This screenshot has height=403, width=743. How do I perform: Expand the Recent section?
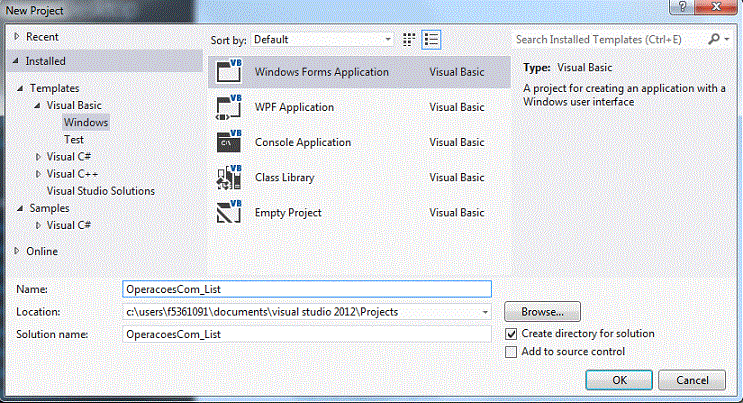coord(17,37)
